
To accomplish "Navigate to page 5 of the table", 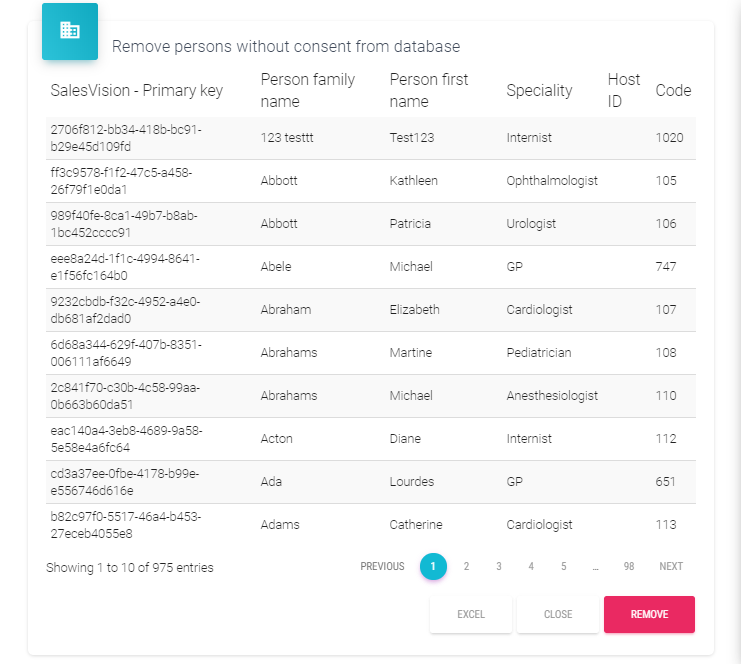I will [563, 566].
